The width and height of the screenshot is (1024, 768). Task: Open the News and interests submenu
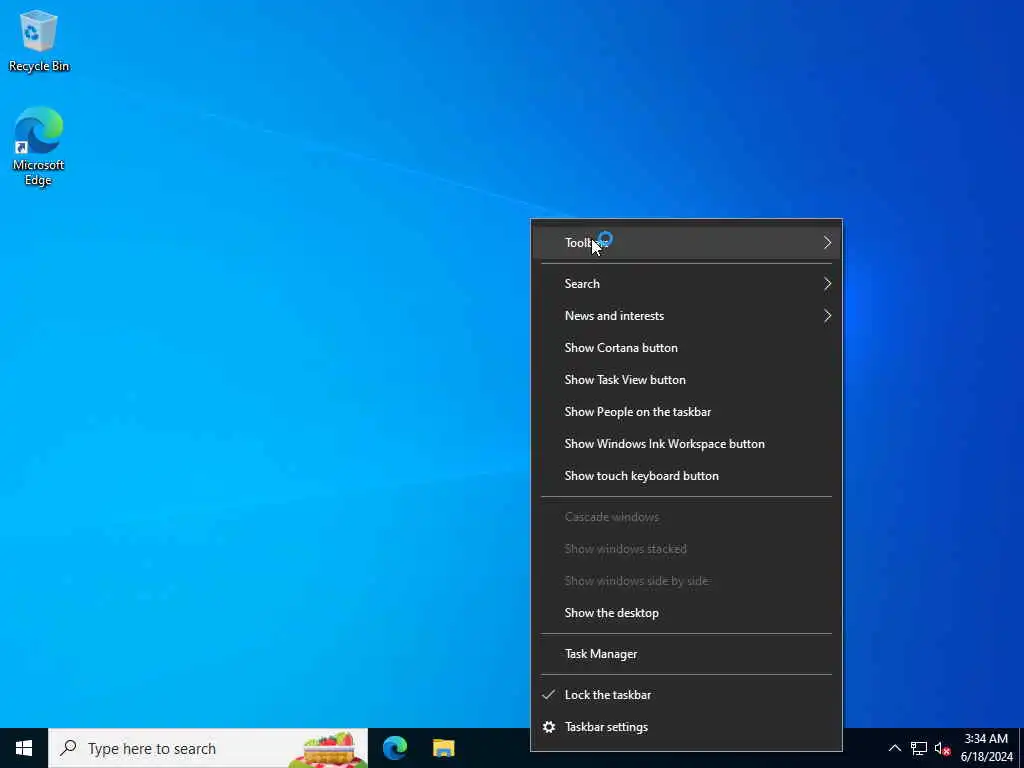686,315
